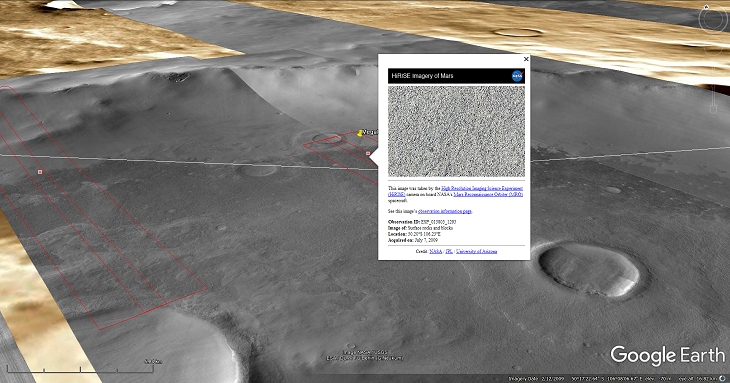Screen dimensions: 730x383
Task: Click the compass north marker
Action: (x=706, y=7)
